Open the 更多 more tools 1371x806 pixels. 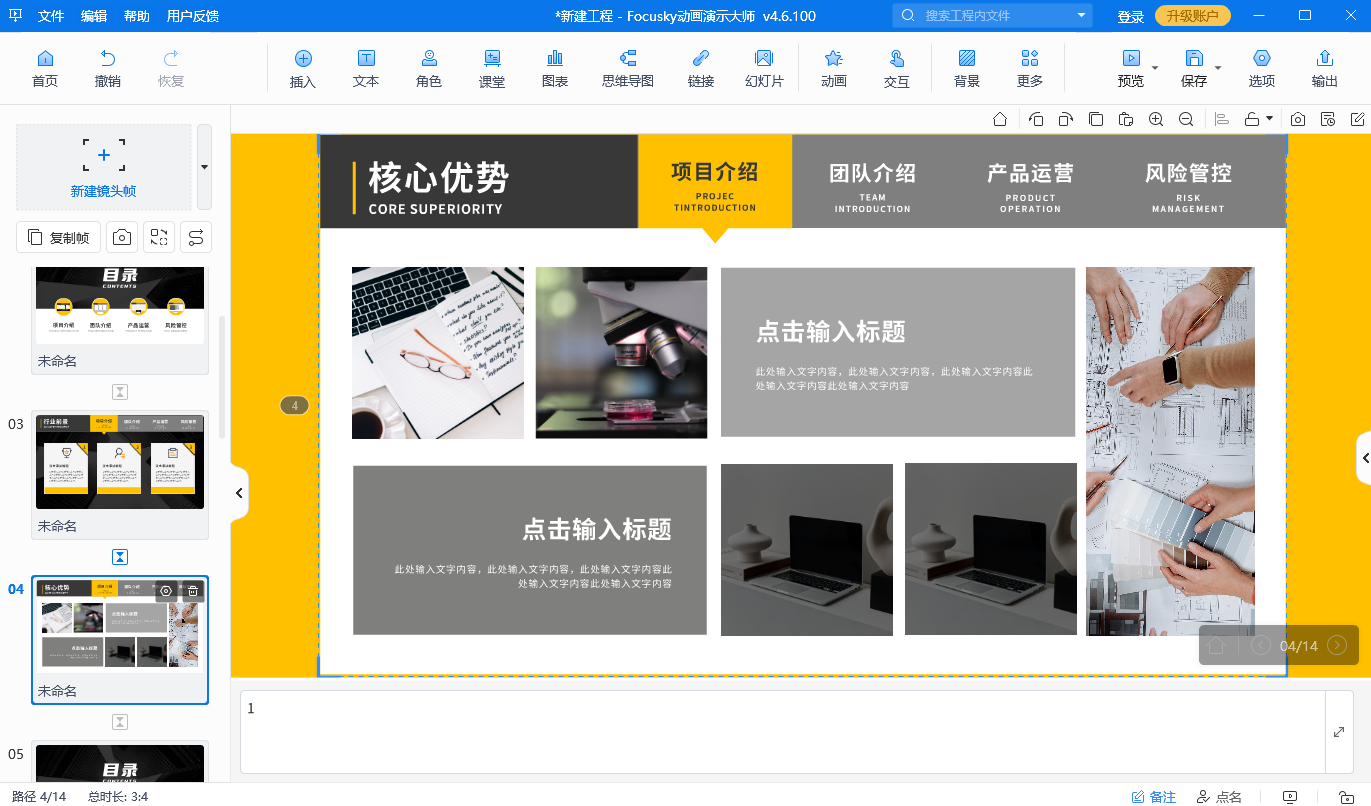click(x=1030, y=68)
